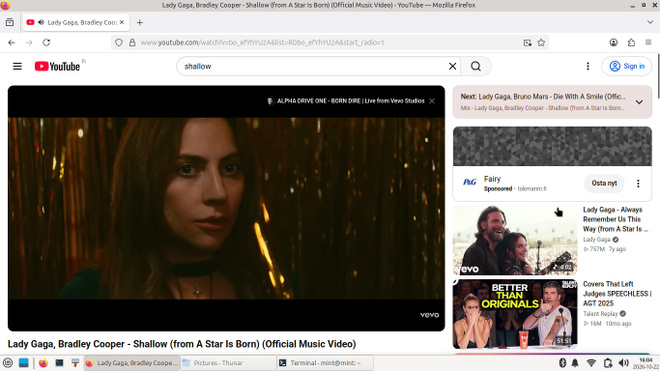Click the magnifier search button
The image size is (660, 371).
476,66
